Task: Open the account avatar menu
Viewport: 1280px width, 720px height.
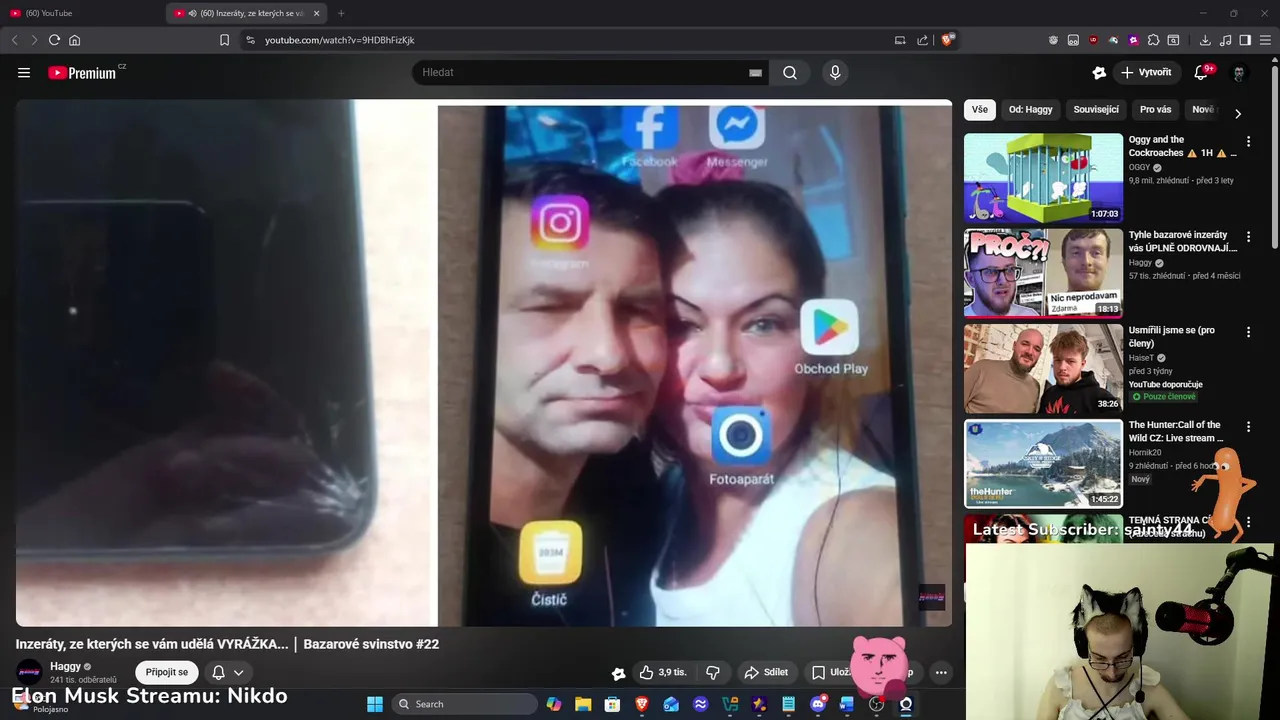Action: 1239,73
